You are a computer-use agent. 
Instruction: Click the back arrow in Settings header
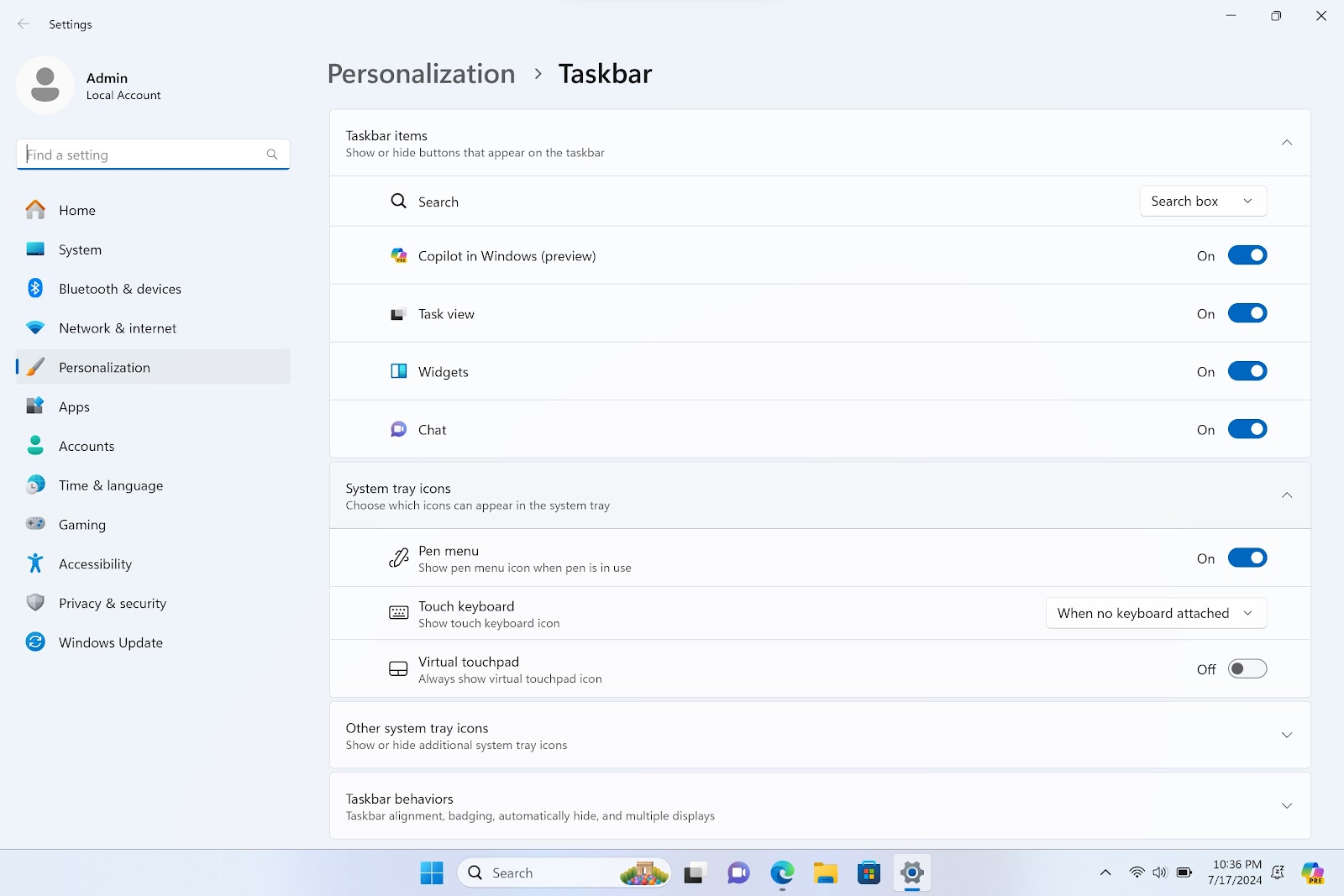coord(24,24)
